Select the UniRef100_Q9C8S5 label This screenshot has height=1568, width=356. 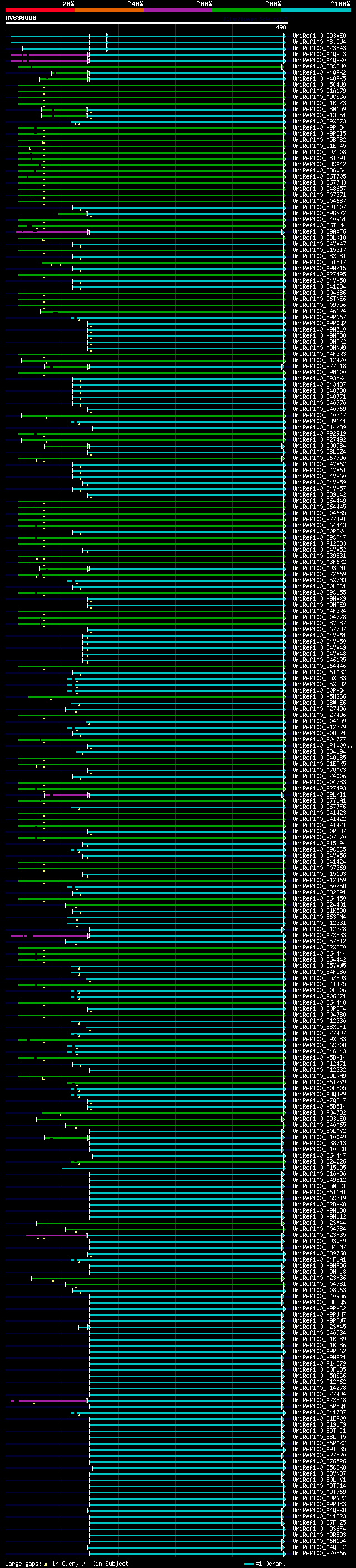coord(319,850)
